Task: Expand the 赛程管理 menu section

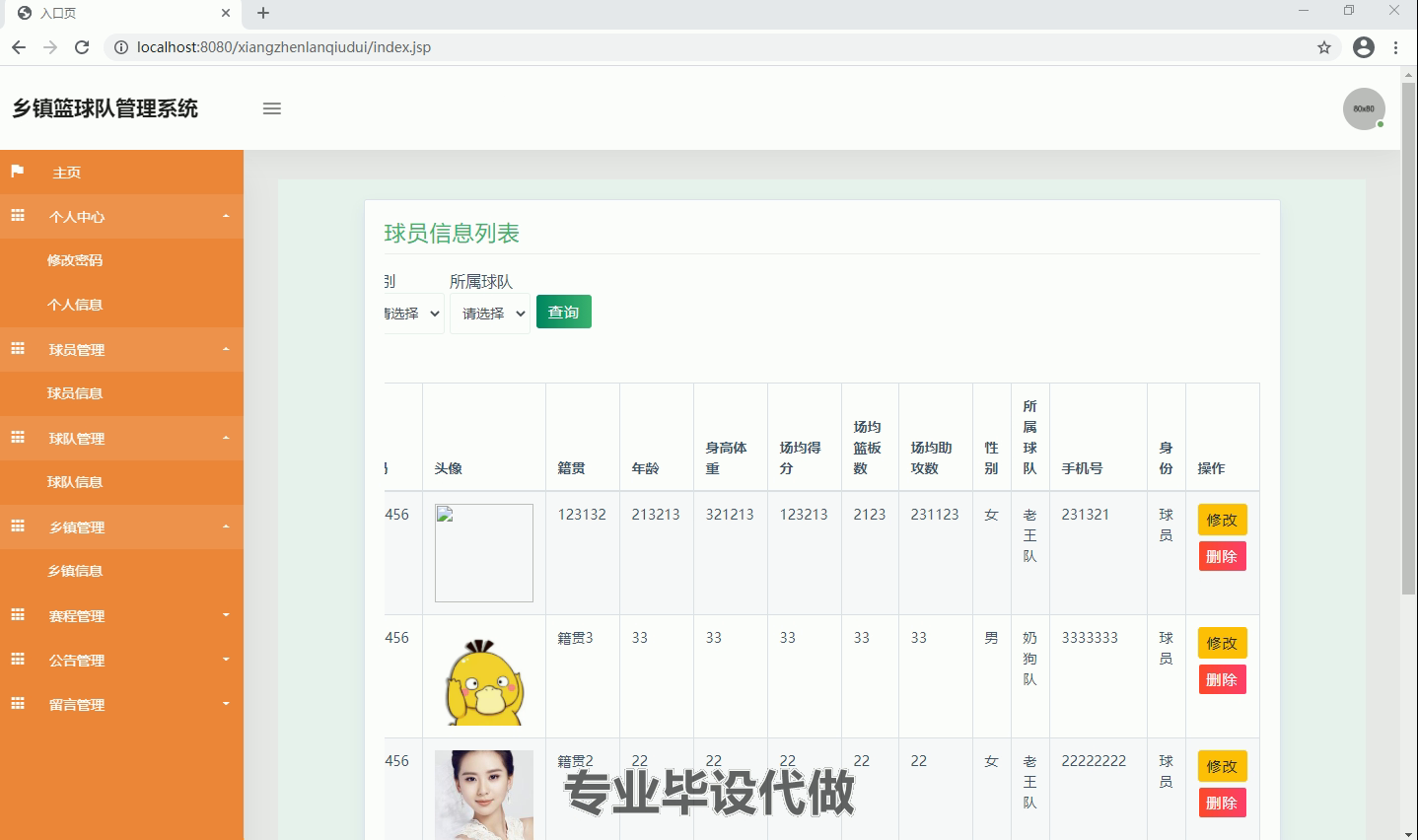Action: (x=121, y=615)
